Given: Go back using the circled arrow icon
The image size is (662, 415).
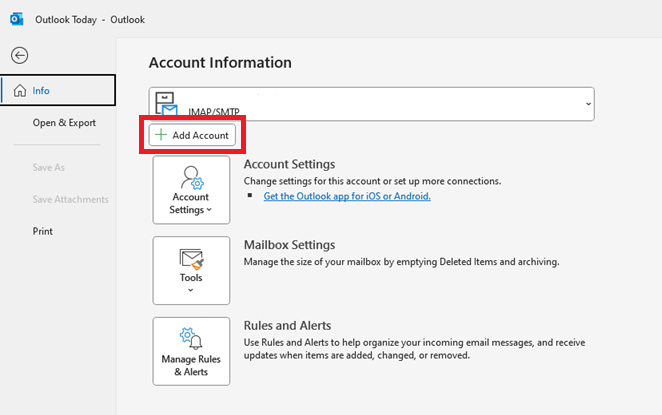Looking at the screenshot, I should (19, 55).
